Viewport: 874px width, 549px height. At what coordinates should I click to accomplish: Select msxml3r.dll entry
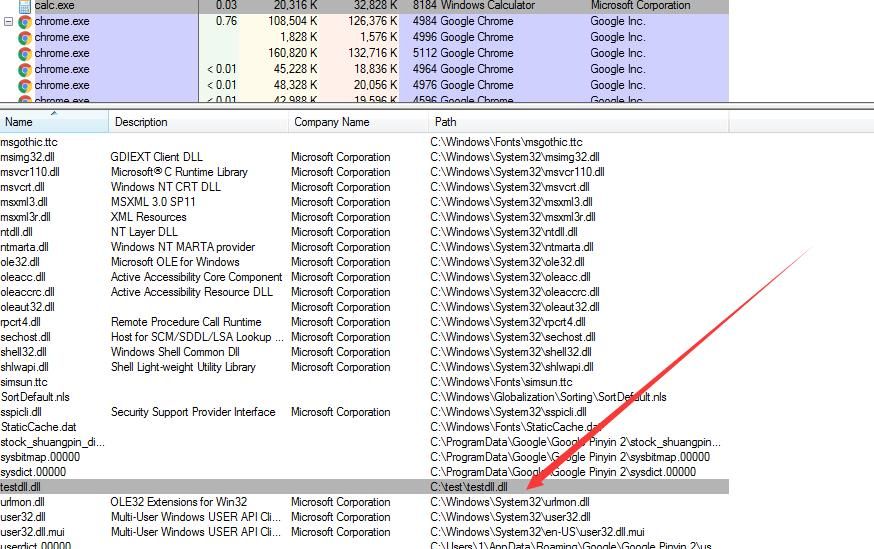(x=26, y=217)
